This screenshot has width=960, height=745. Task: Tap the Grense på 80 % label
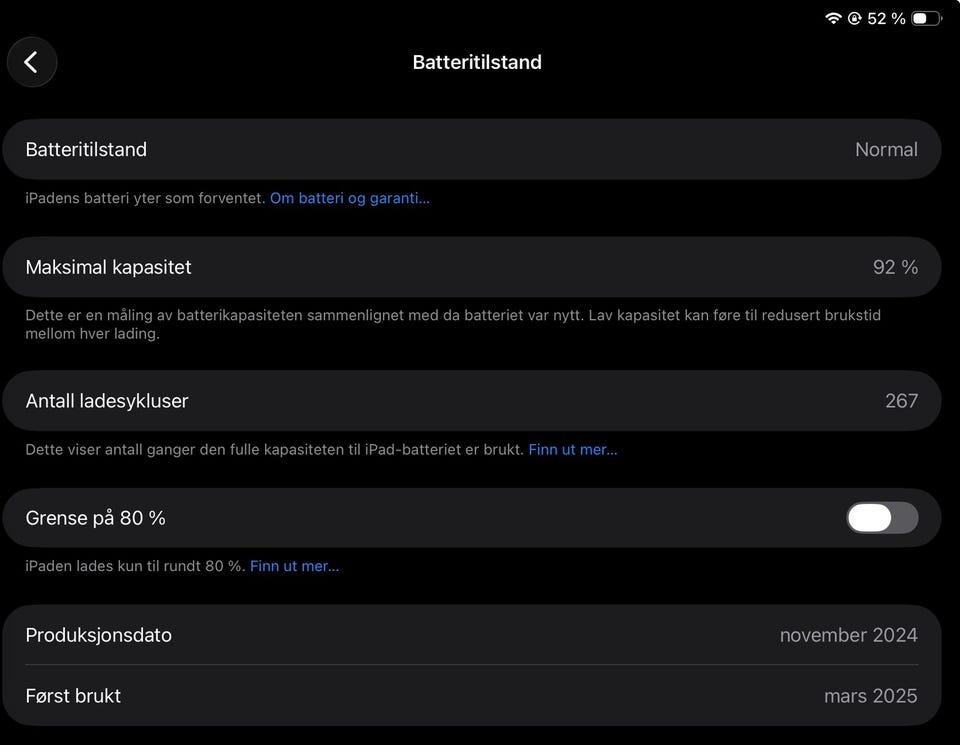96,518
